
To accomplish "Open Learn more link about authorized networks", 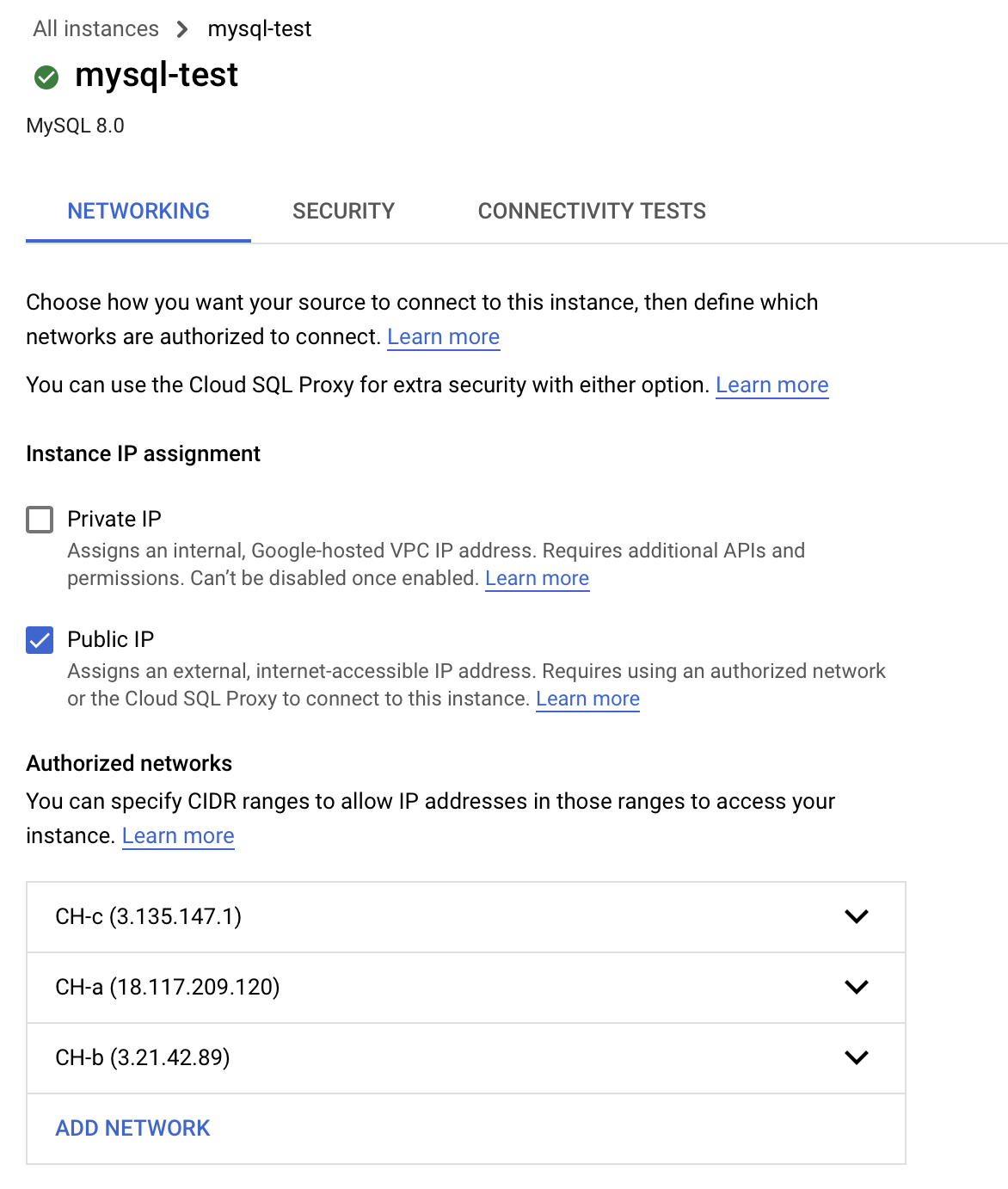I will point(177,835).
